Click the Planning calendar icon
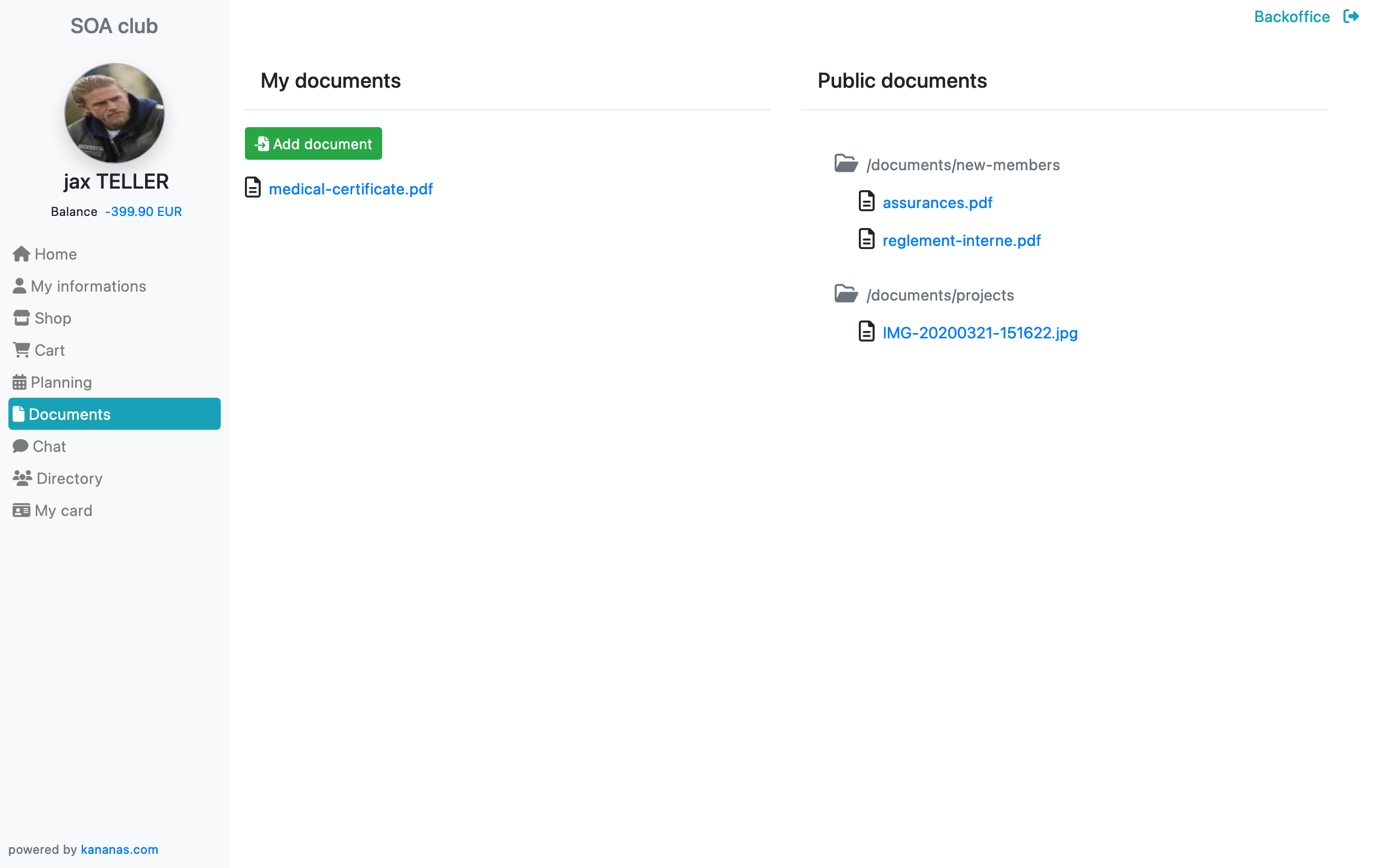Image resolution: width=1375 pixels, height=868 pixels. click(x=19, y=382)
